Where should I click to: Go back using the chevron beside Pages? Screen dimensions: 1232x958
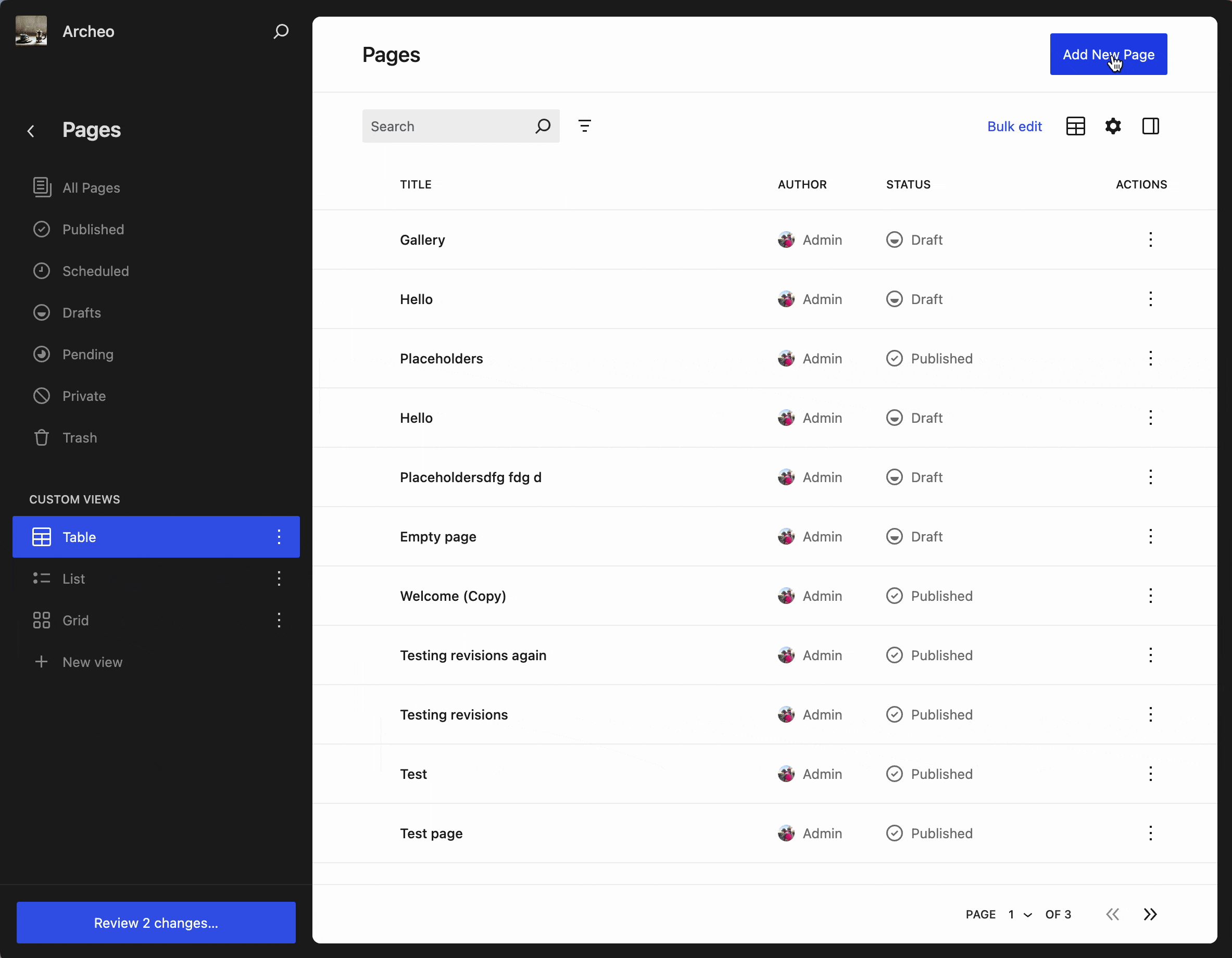click(31, 130)
